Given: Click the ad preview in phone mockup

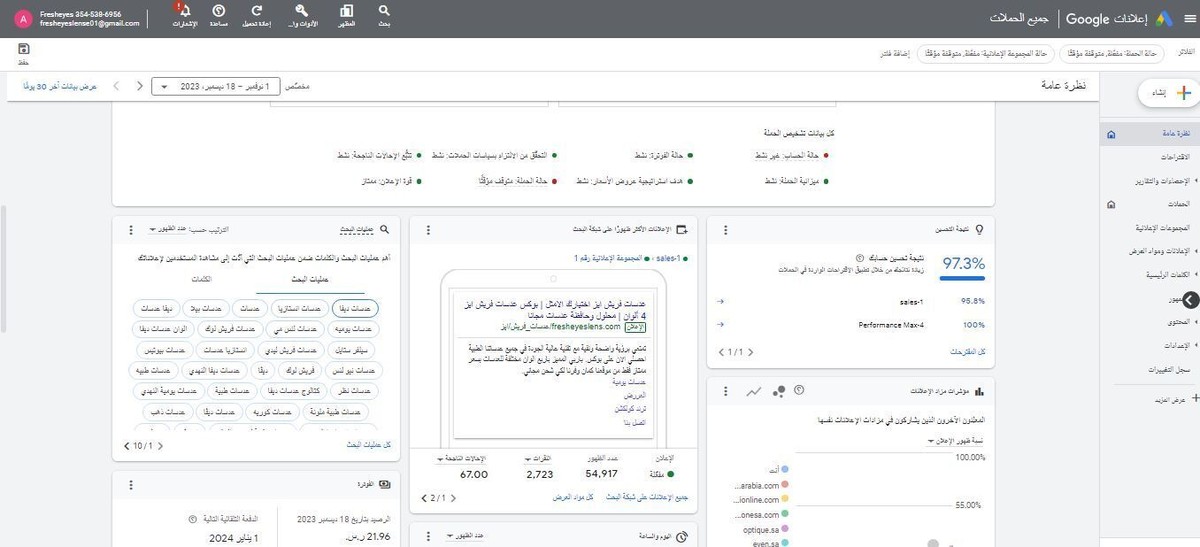Looking at the screenshot, I should [553, 365].
